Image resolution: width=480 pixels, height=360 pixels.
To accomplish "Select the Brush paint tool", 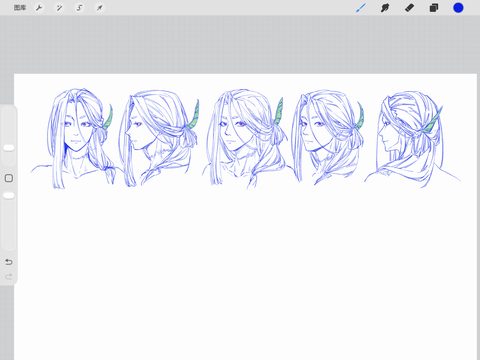I will pos(361,8).
